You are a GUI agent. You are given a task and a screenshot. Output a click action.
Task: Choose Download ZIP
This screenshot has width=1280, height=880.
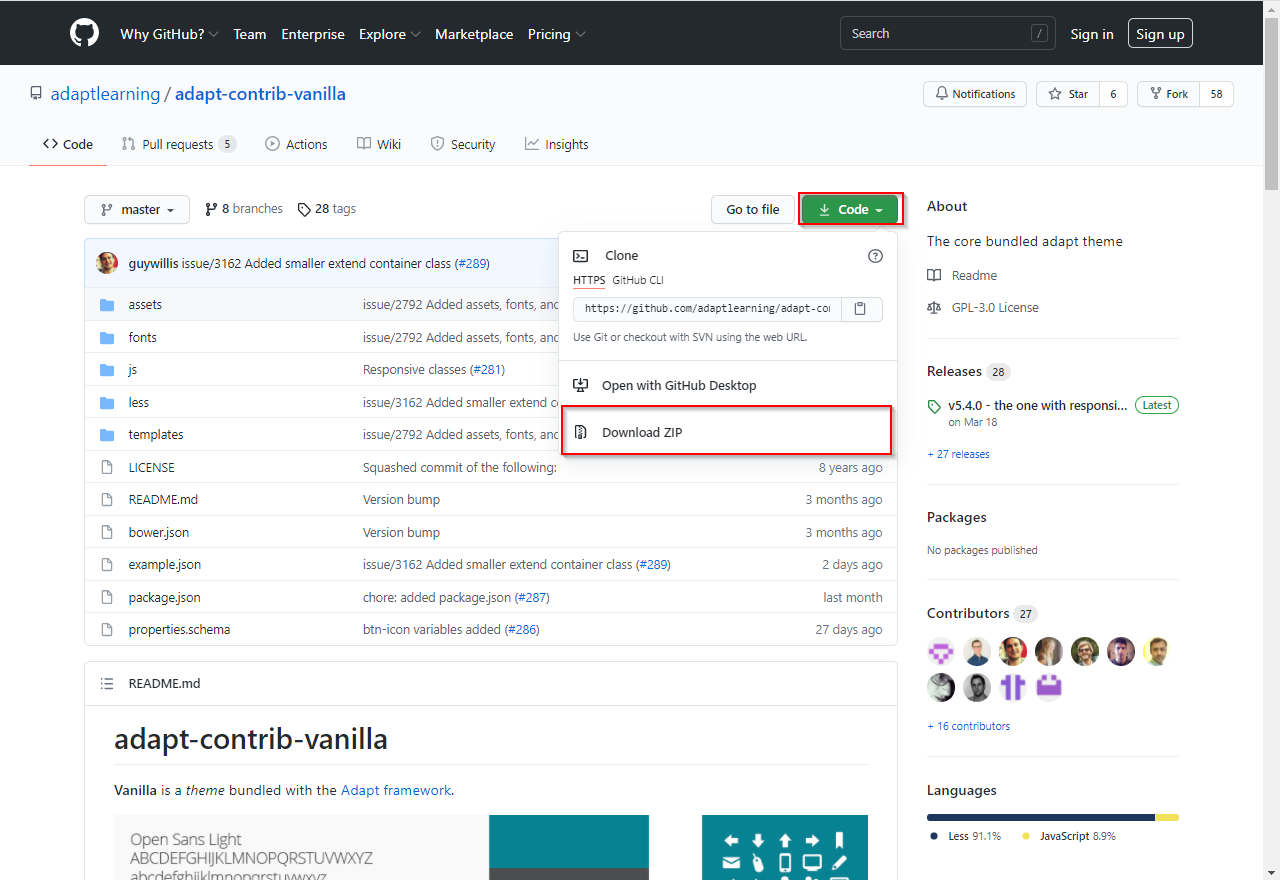click(x=726, y=432)
